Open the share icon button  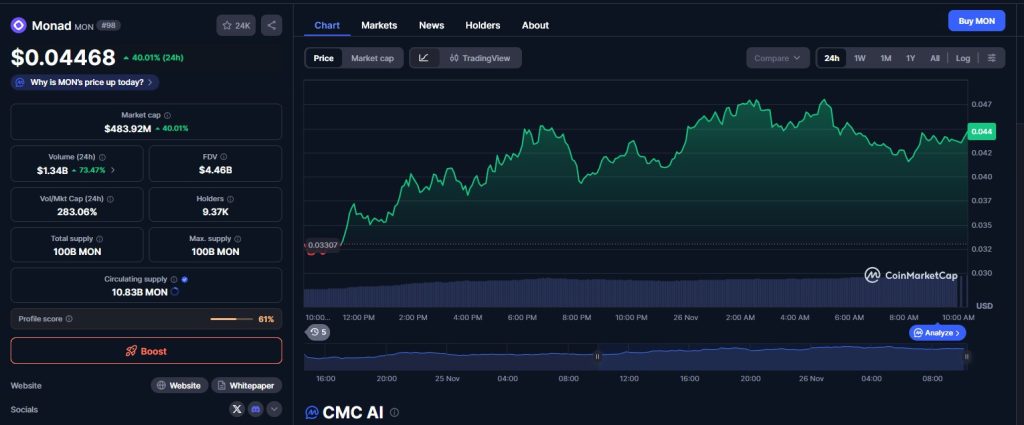(272, 25)
